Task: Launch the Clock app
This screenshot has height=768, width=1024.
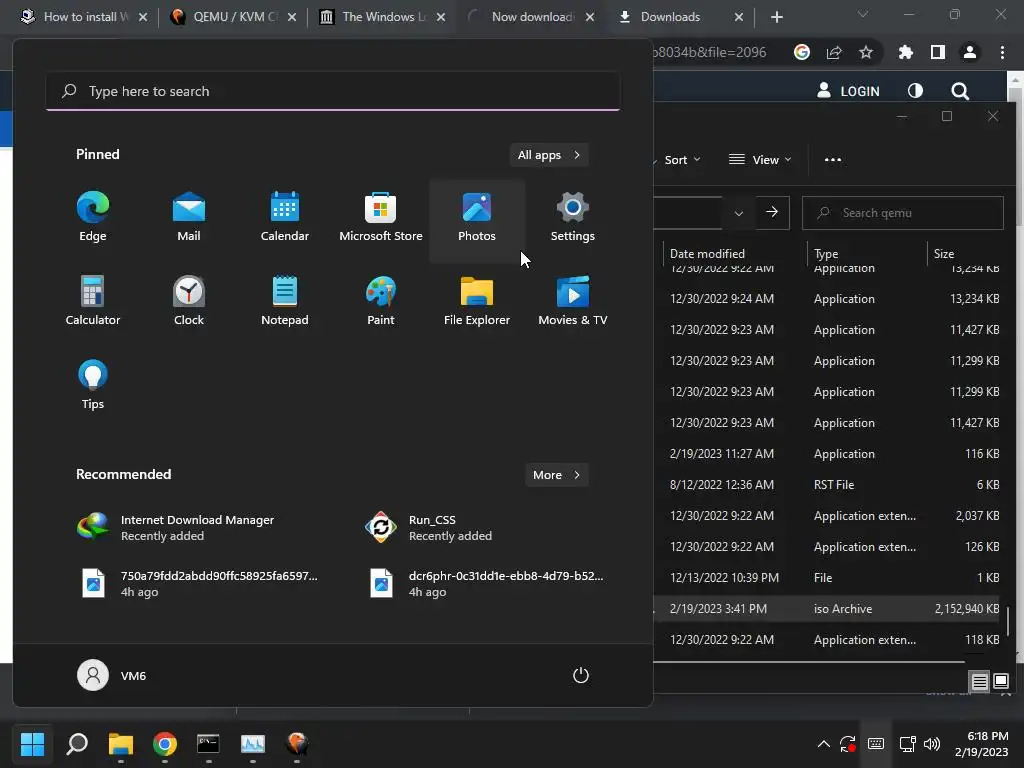Action: [x=189, y=301]
